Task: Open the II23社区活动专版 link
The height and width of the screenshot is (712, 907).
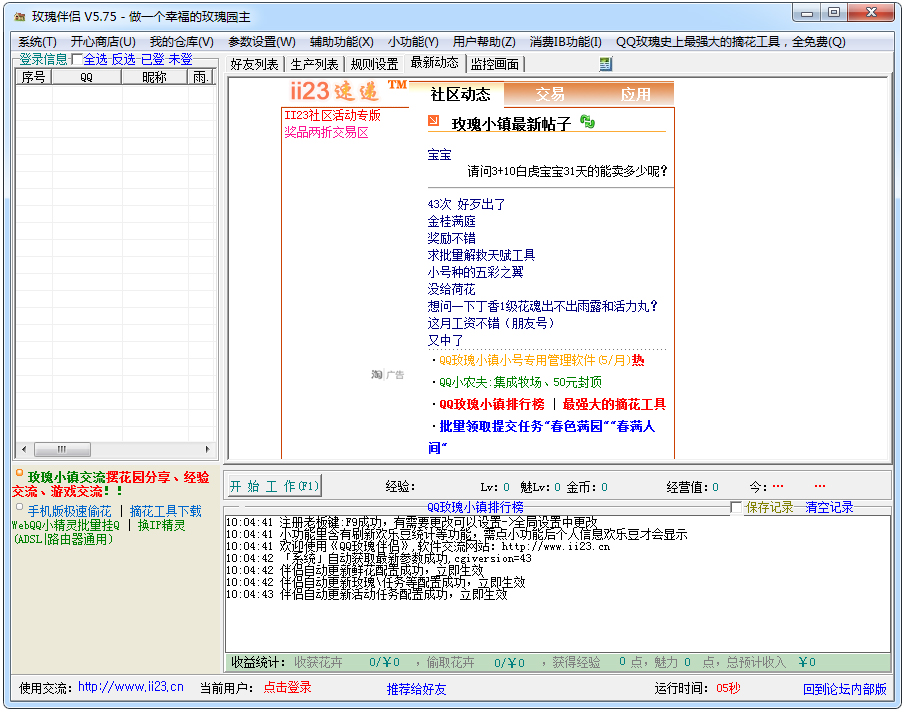Action: click(332, 115)
